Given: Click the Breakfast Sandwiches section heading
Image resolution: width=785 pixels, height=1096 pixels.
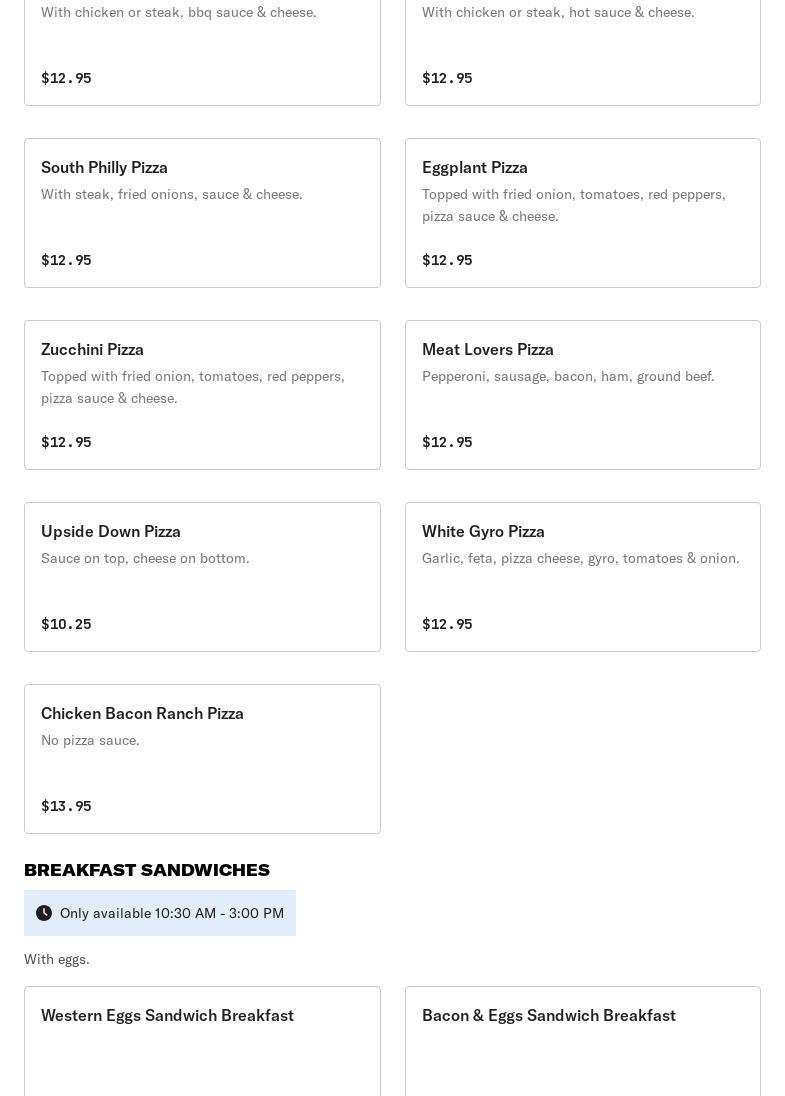Looking at the screenshot, I should [x=147, y=870].
